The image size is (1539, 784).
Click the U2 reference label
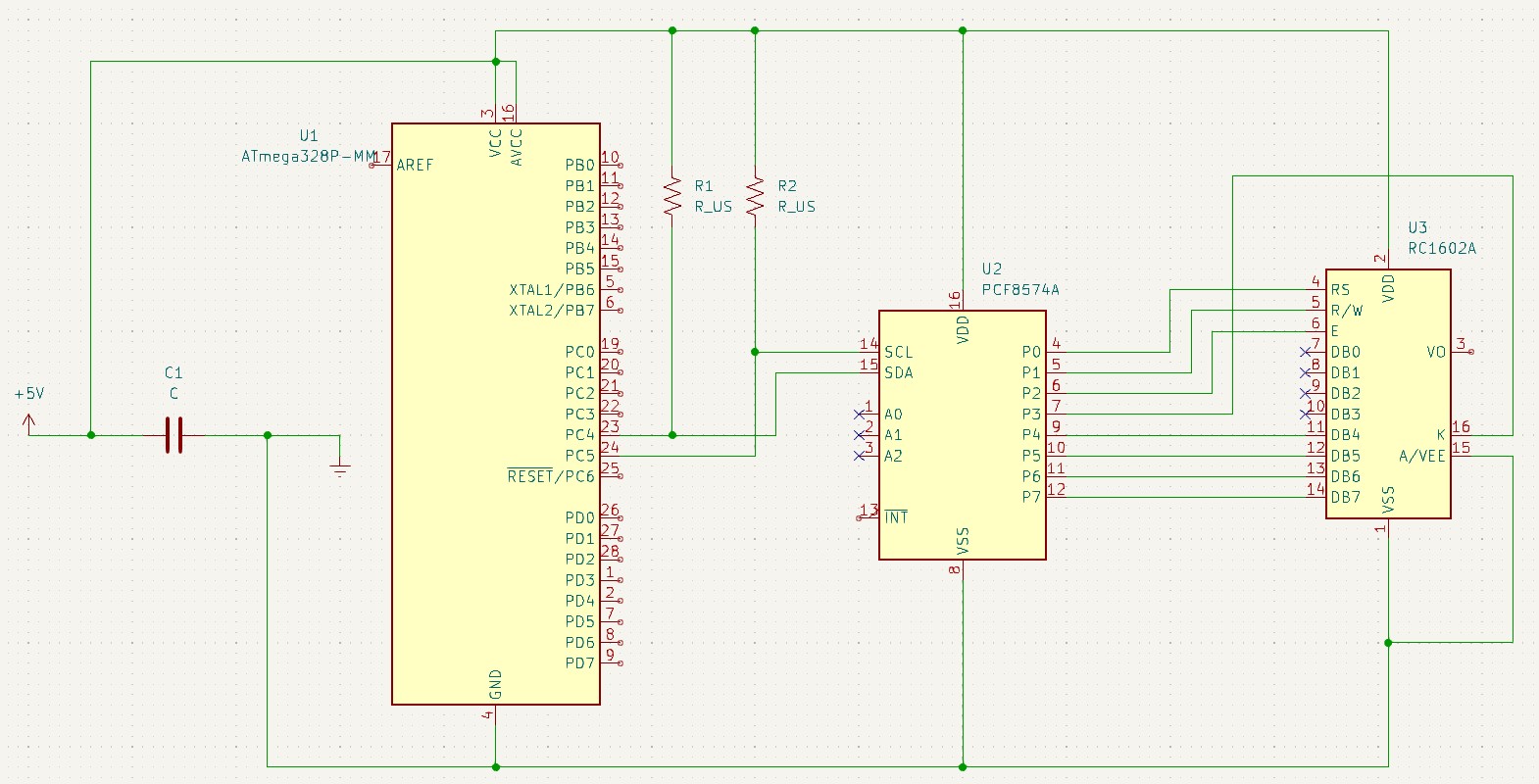click(x=992, y=269)
